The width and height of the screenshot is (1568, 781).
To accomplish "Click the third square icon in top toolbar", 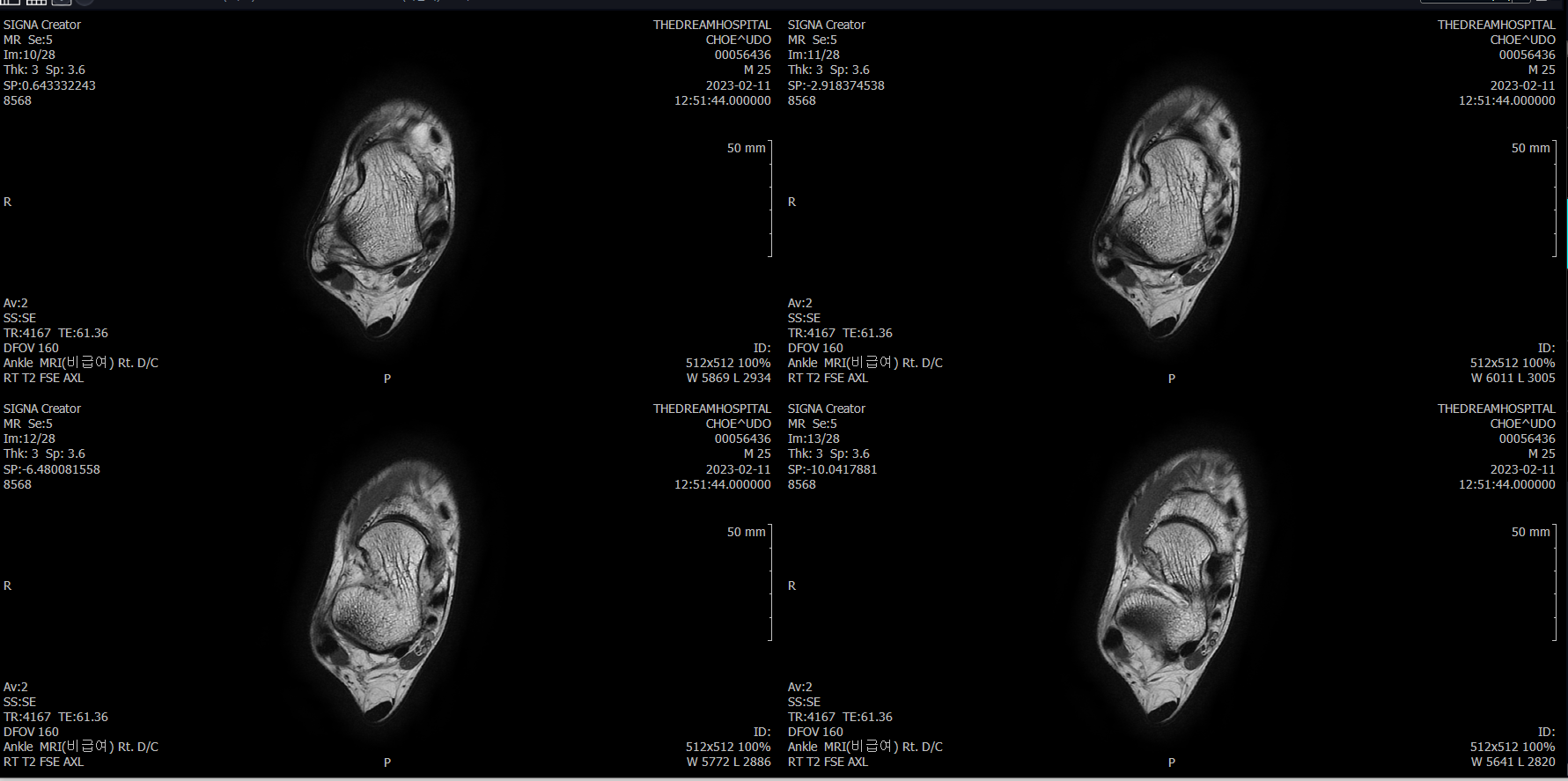I will click(x=61, y=3).
